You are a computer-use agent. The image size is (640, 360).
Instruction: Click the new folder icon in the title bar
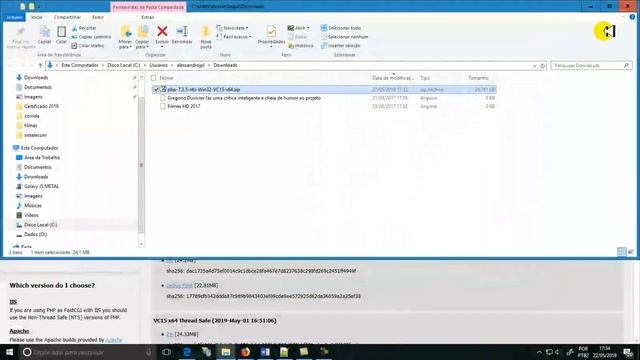coord(31,7)
